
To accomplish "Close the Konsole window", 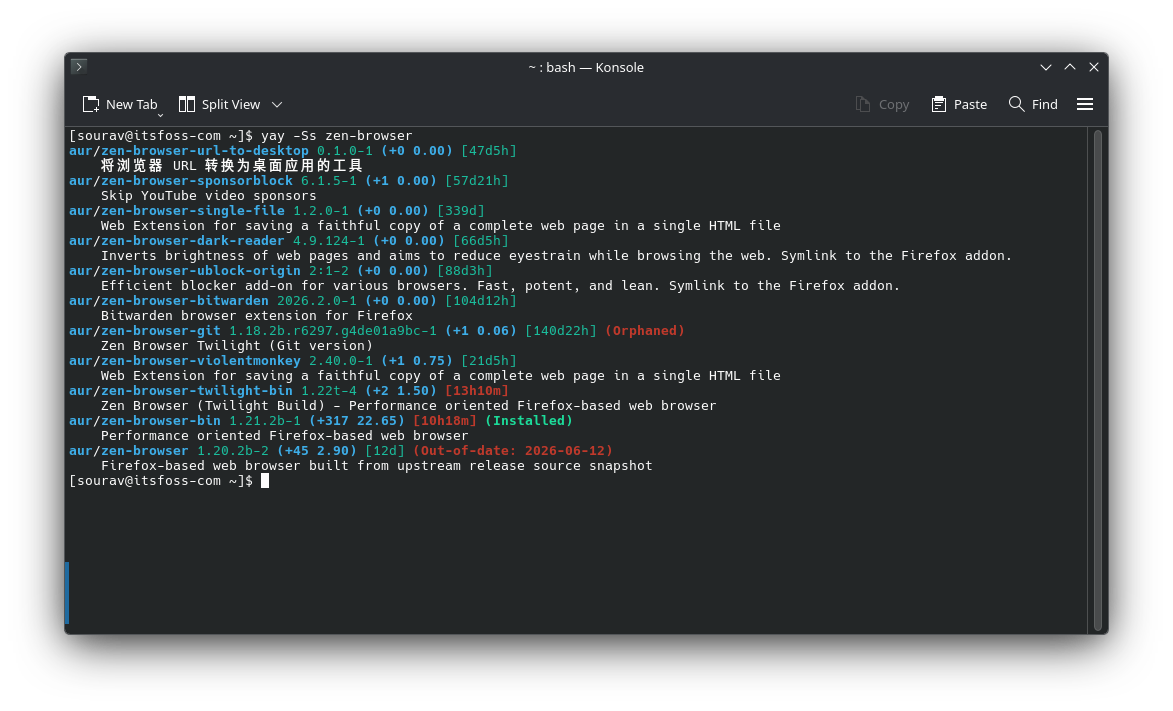I will pos(1094,67).
